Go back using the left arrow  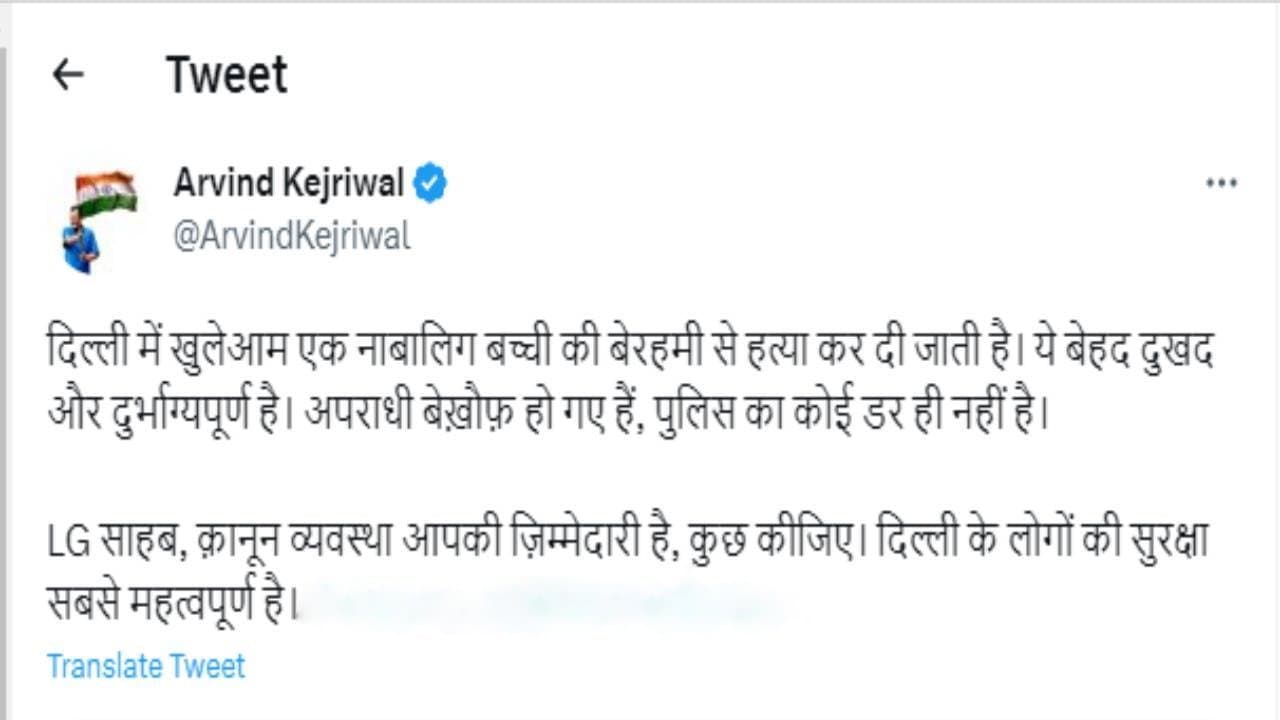click(x=67, y=74)
